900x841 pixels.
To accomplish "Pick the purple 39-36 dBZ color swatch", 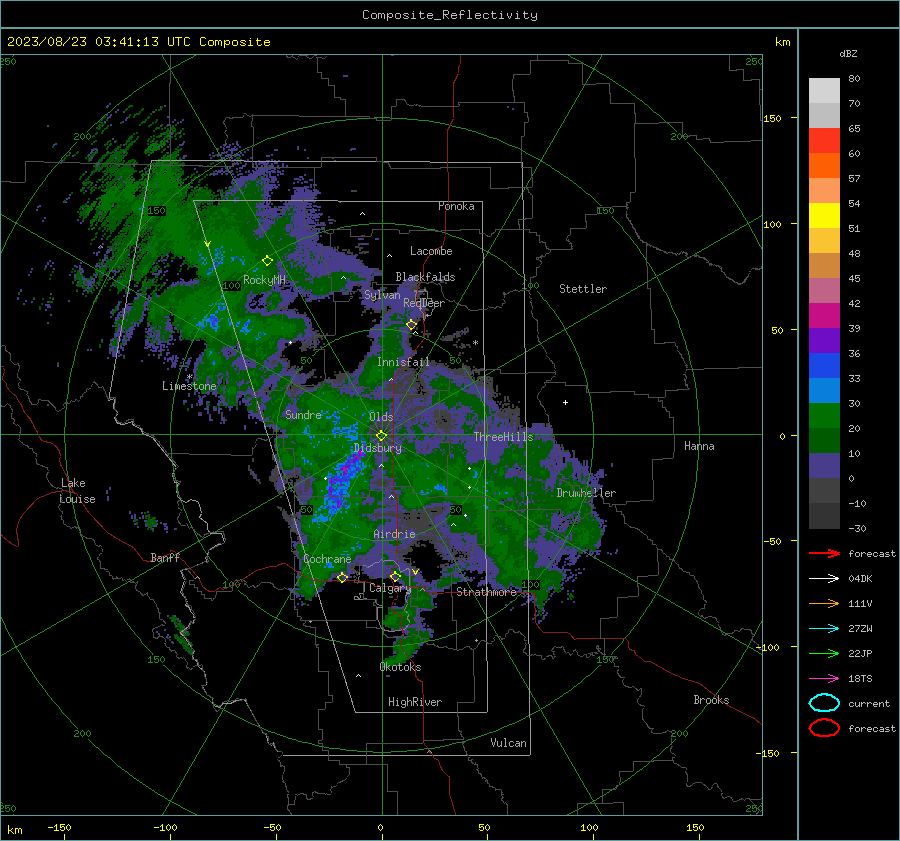I will (824, 341).
